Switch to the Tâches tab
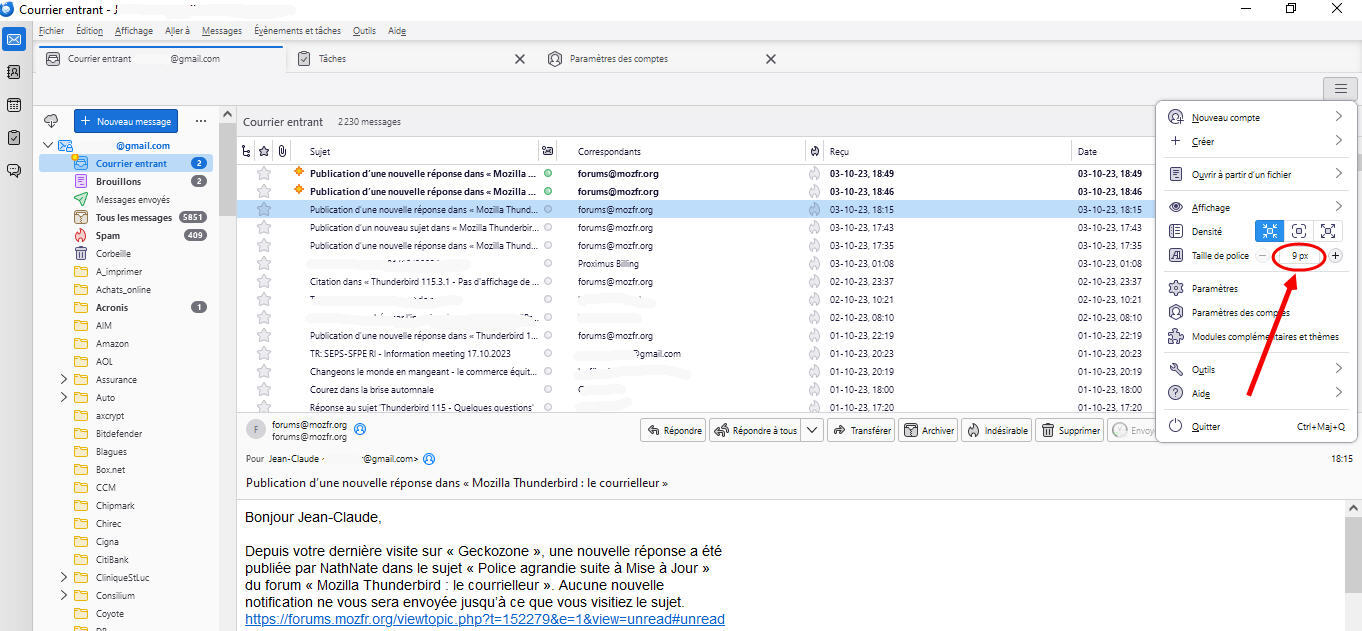The image size is (1362, 631). [x=411, y=59]
